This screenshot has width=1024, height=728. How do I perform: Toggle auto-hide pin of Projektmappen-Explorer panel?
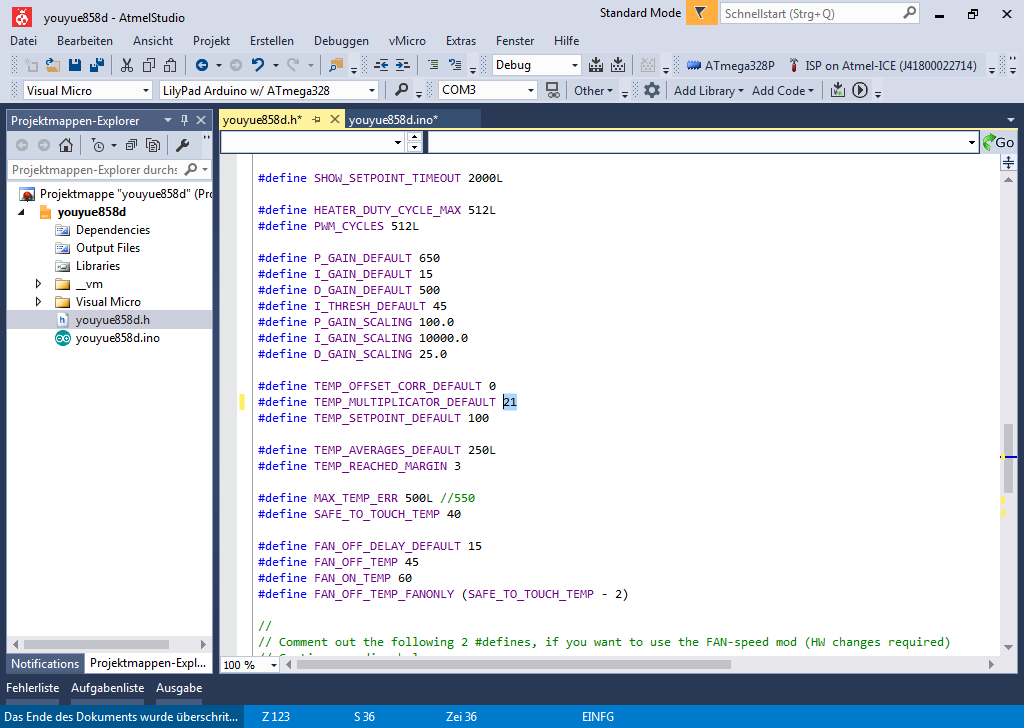[x=184, y=120]
